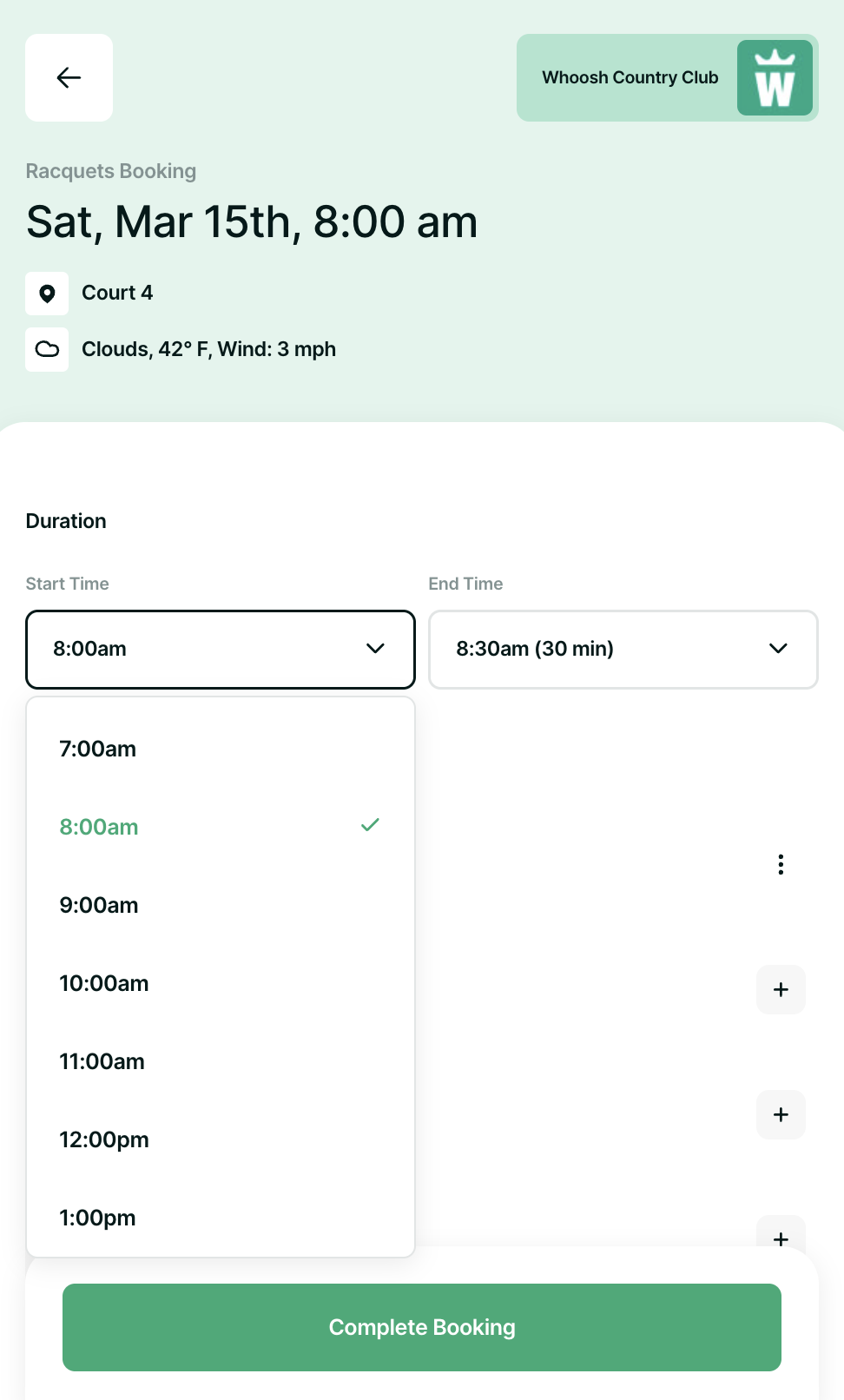844x1400 pixels.
Task: Click the Whoosh crown W logo
Action: click(x=775, y=78)
